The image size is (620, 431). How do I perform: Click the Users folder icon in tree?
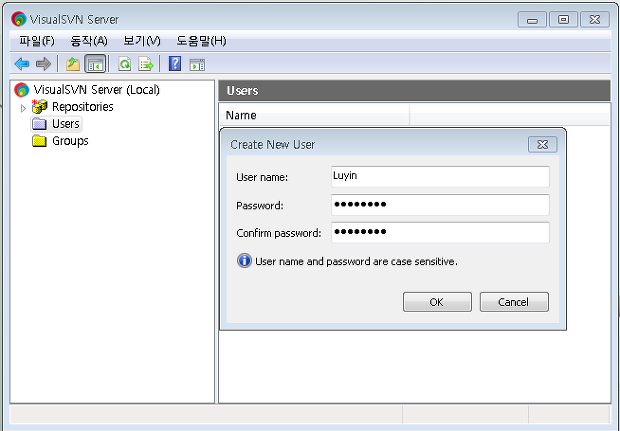click(39, 124)
